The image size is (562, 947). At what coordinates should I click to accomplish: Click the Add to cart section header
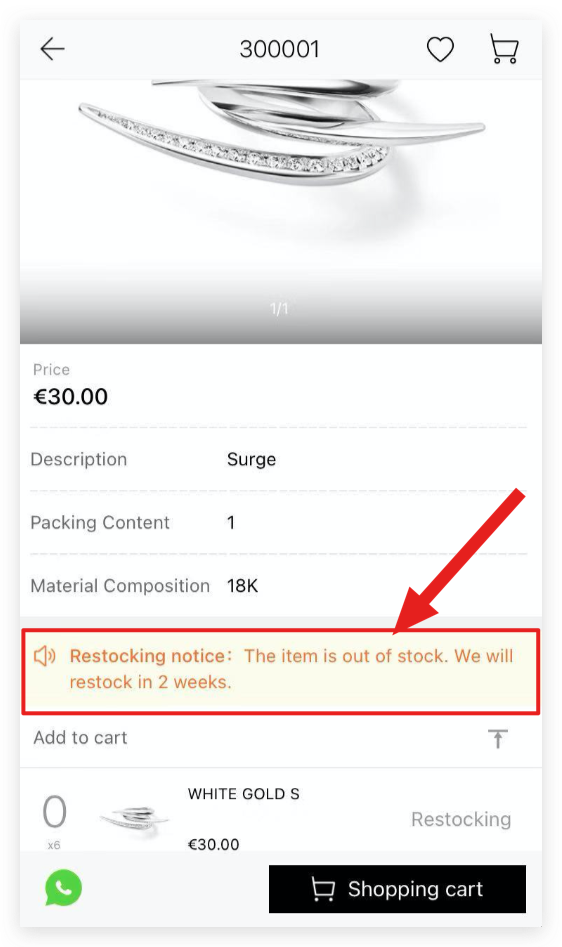80,737
